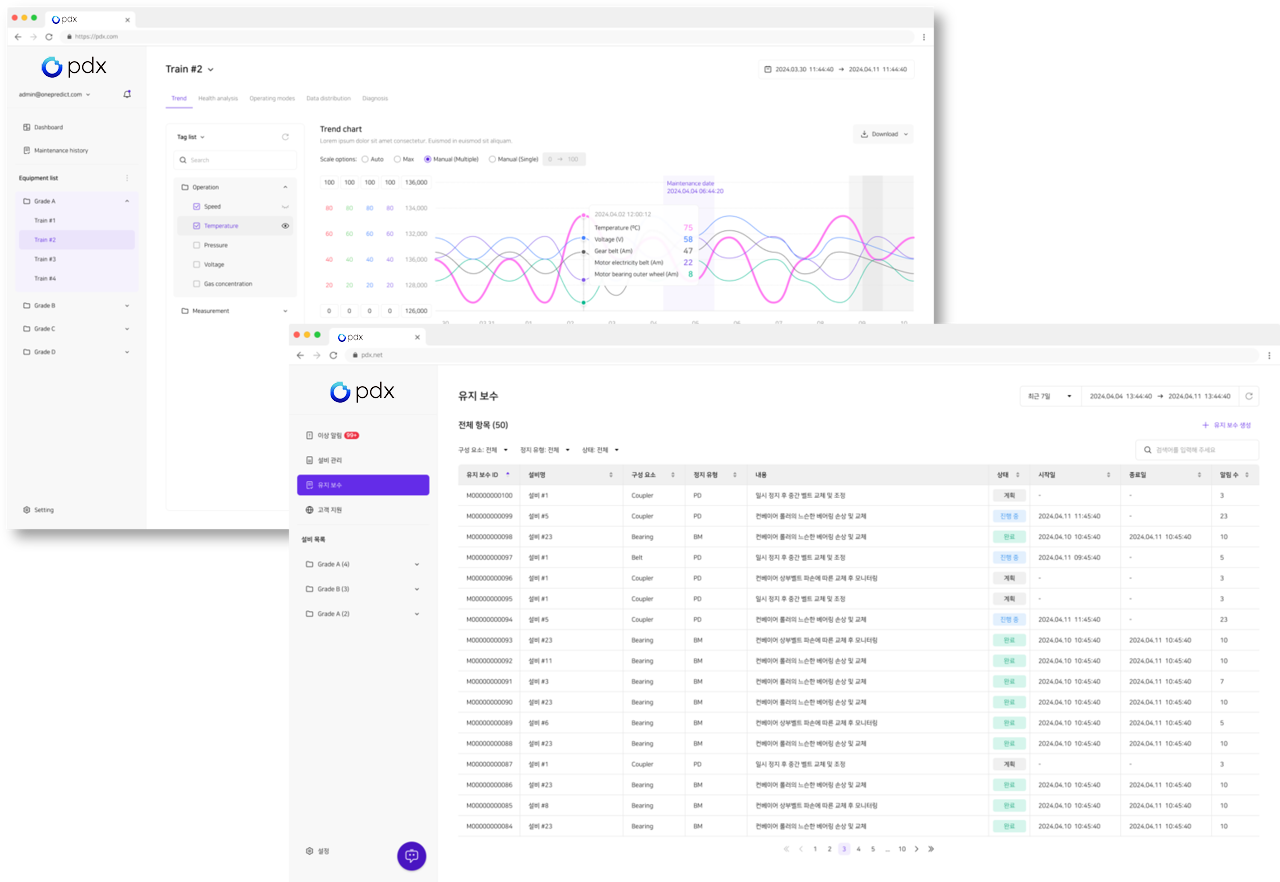Jump to the last page of results
Screen dimensions: 1280x882
click(x=931, y=849)
